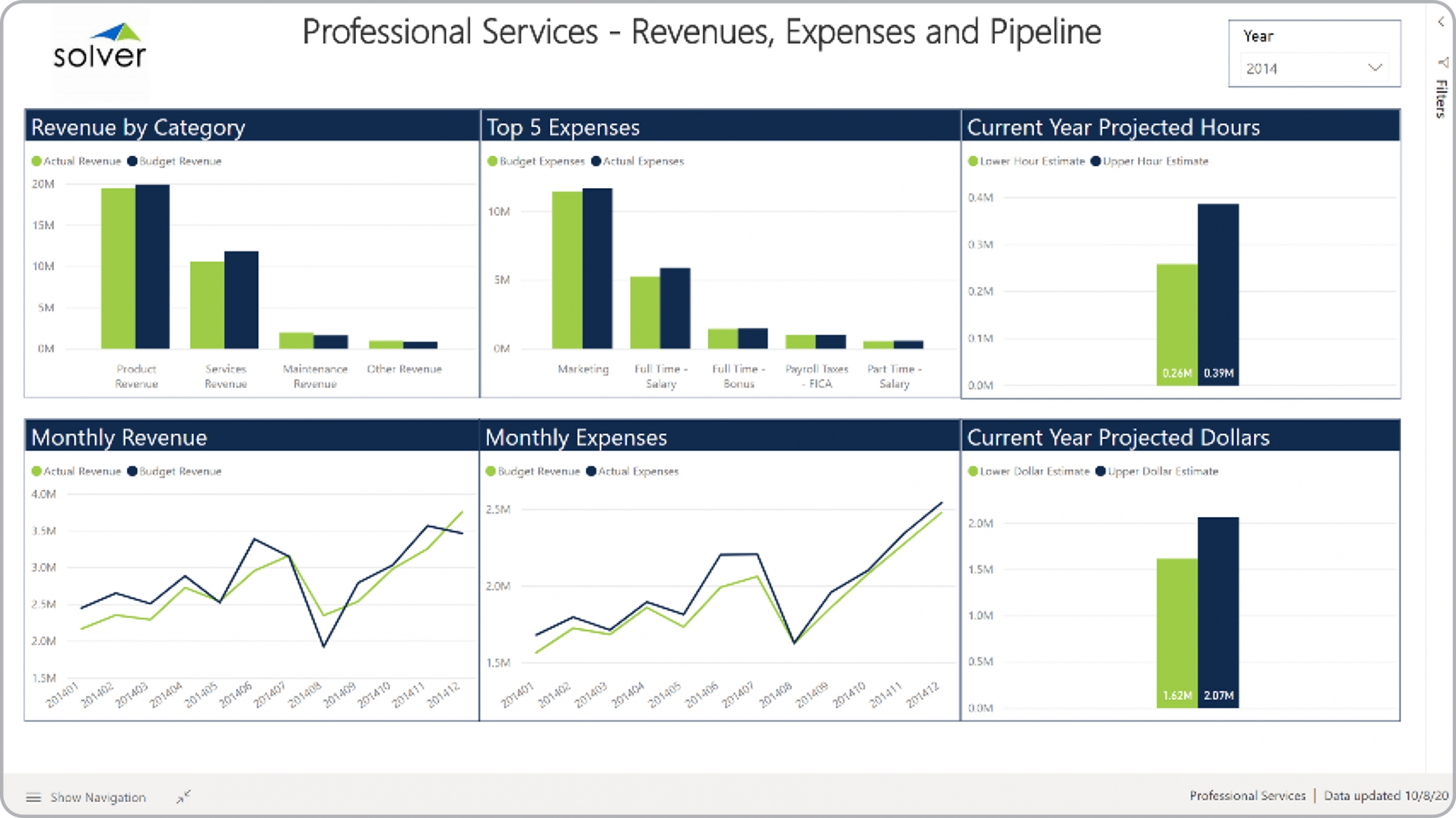1456x818 pixels.
Task: Click Lower Dollar Estimate green legend dot
Action: [x=973, y=471]
